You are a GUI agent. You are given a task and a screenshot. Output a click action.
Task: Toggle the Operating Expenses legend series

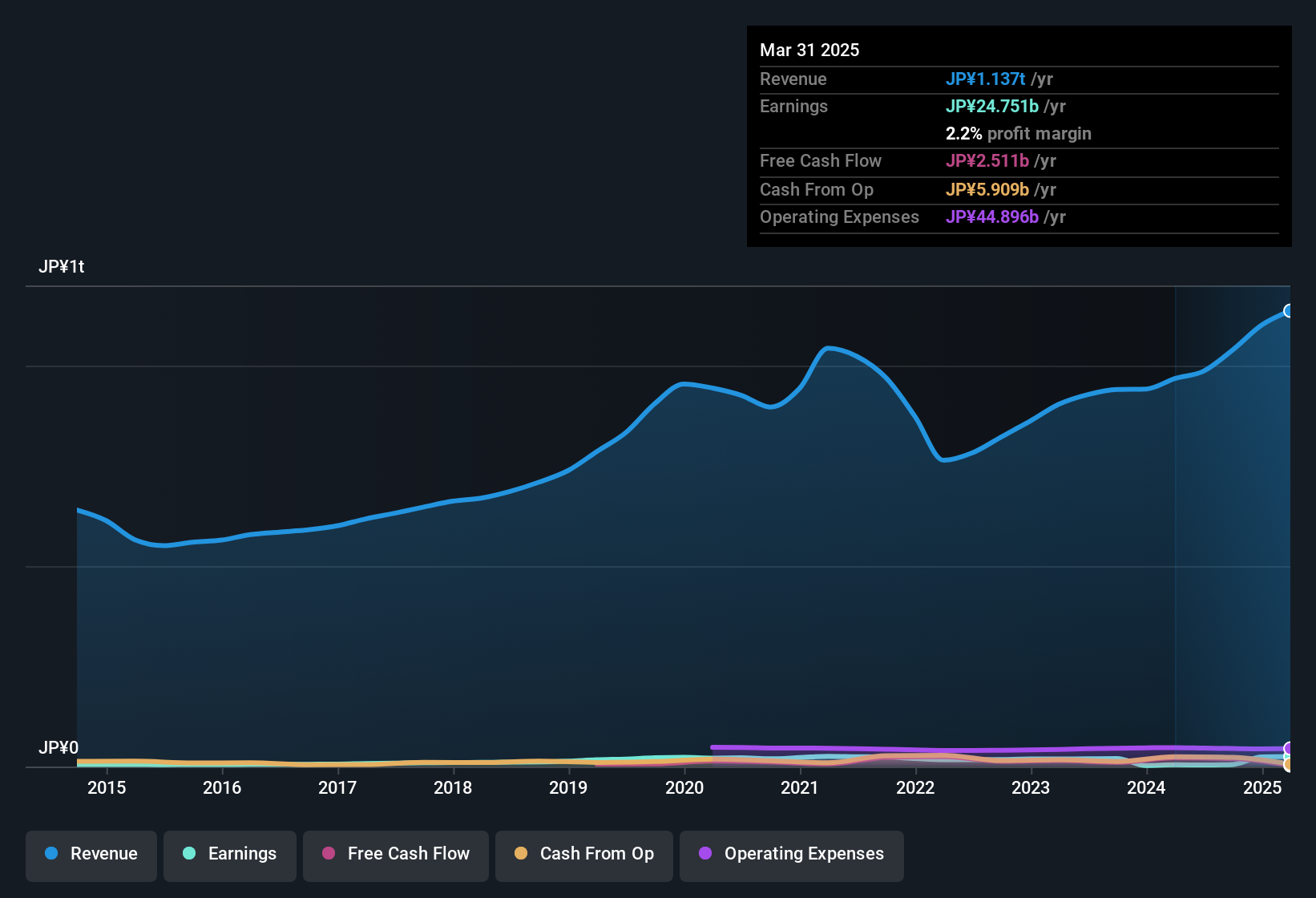coord(792,856)
